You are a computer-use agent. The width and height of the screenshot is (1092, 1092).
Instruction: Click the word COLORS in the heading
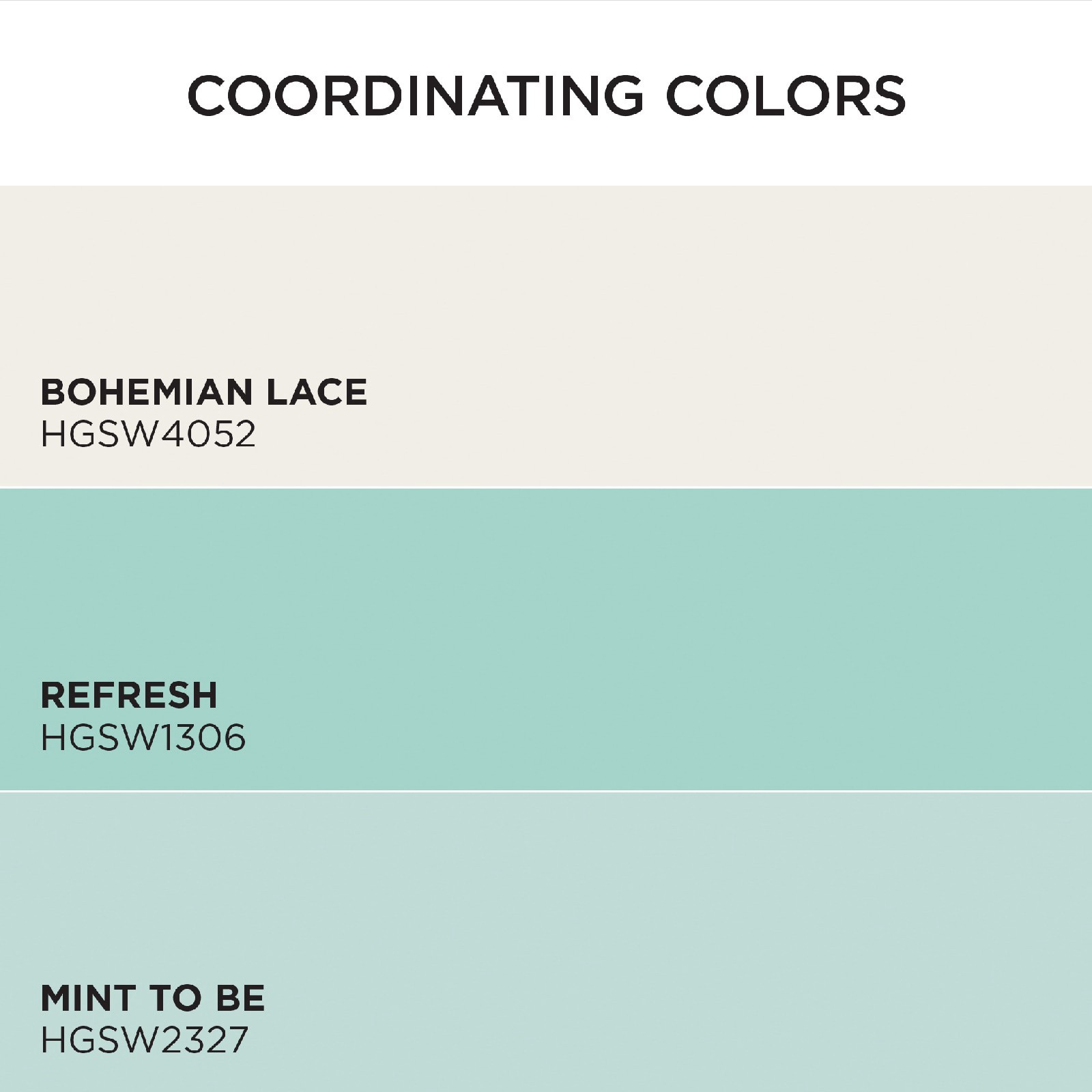785,96
